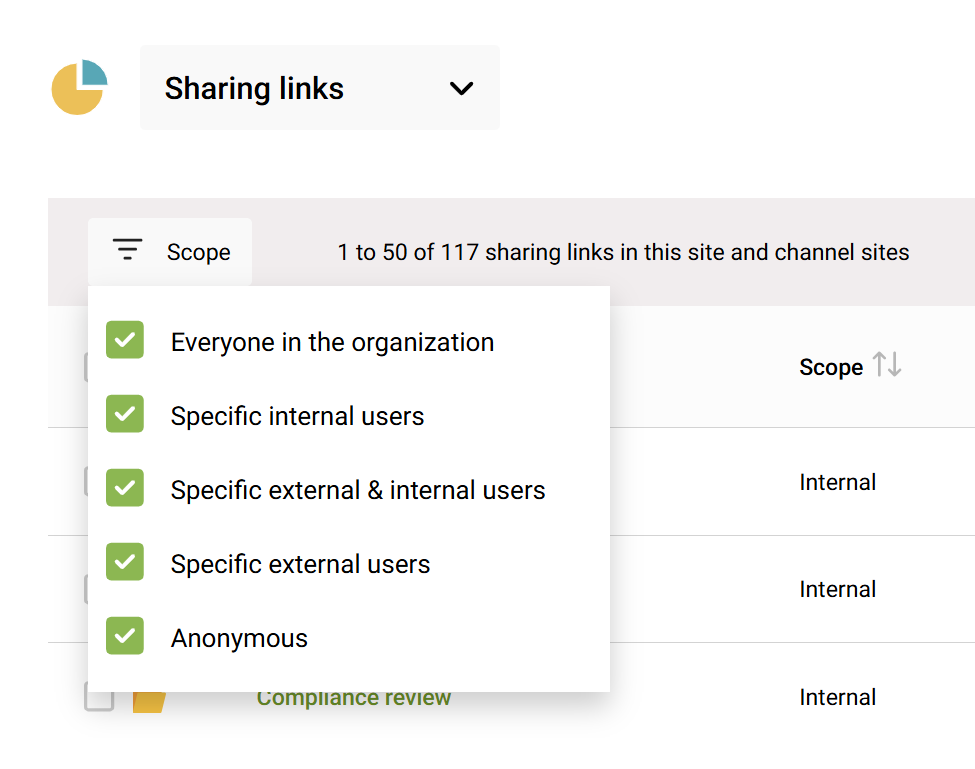This screenshot has height=769, width=975.
Task: Click the Scope column header
Action: pyautogui.click(x=831, y=367)
